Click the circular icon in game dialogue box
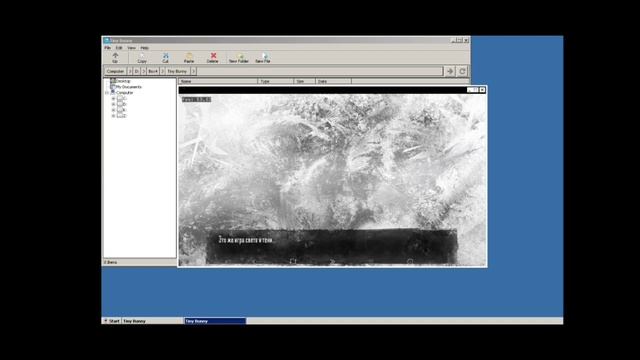640x360 pixels. (410, 262)
